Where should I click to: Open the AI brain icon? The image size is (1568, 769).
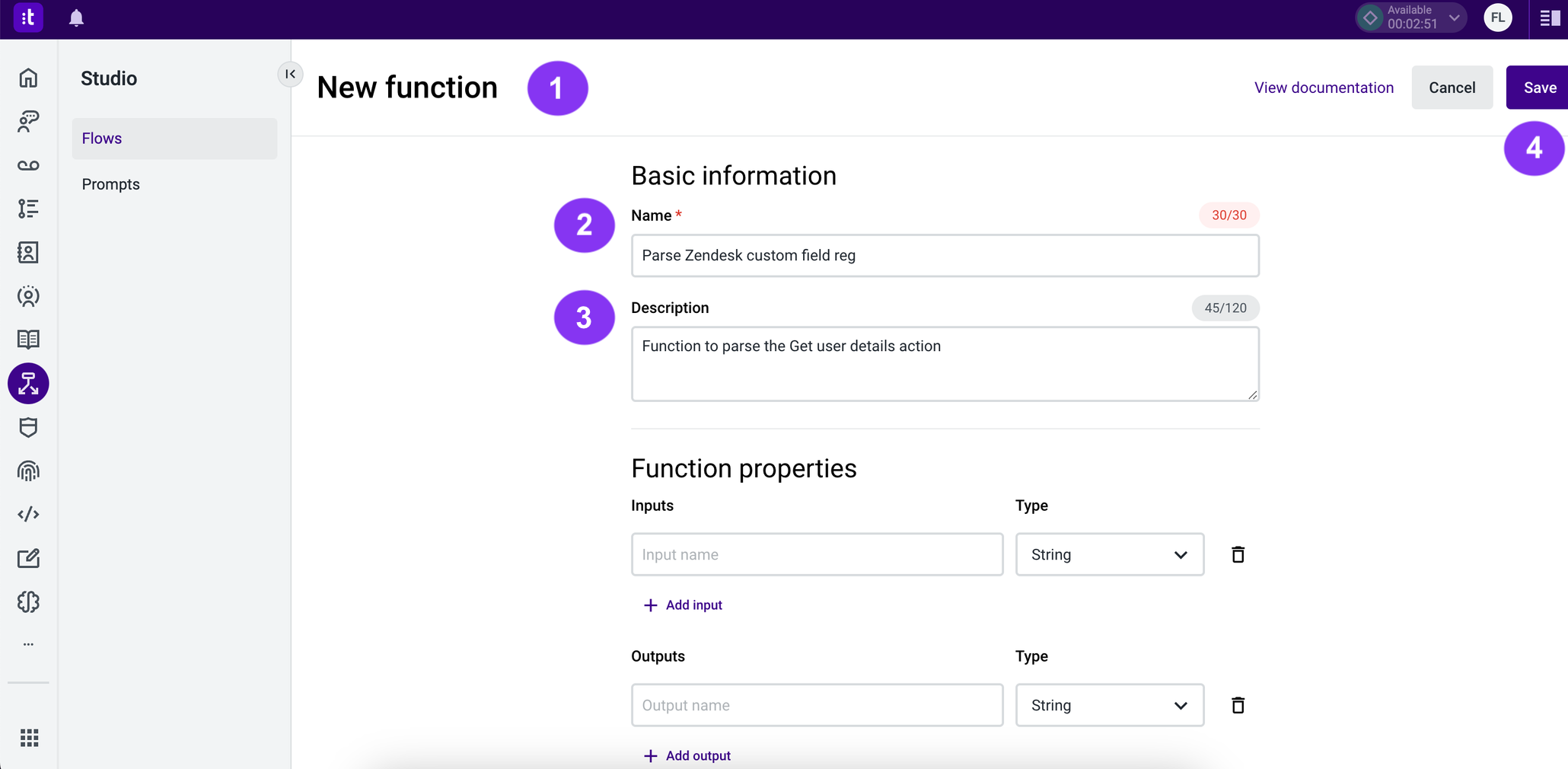(28, 602)
